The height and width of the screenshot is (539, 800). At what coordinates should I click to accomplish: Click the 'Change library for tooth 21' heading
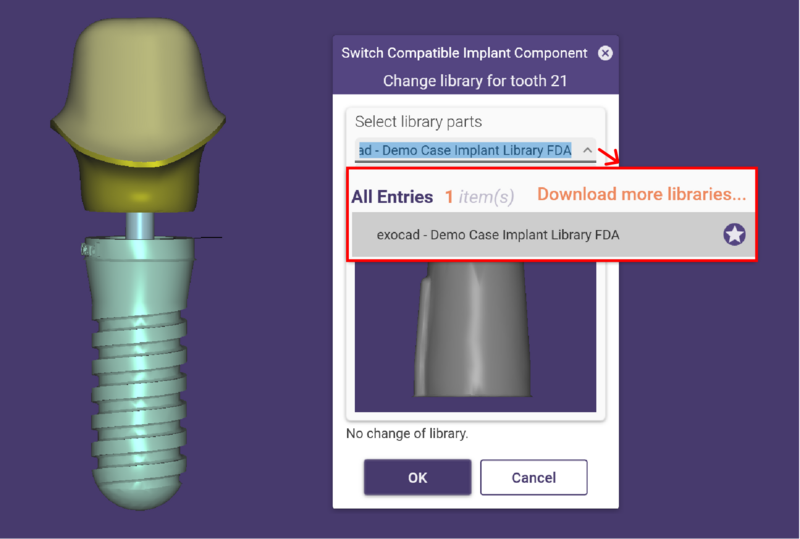tap(475, 81)
